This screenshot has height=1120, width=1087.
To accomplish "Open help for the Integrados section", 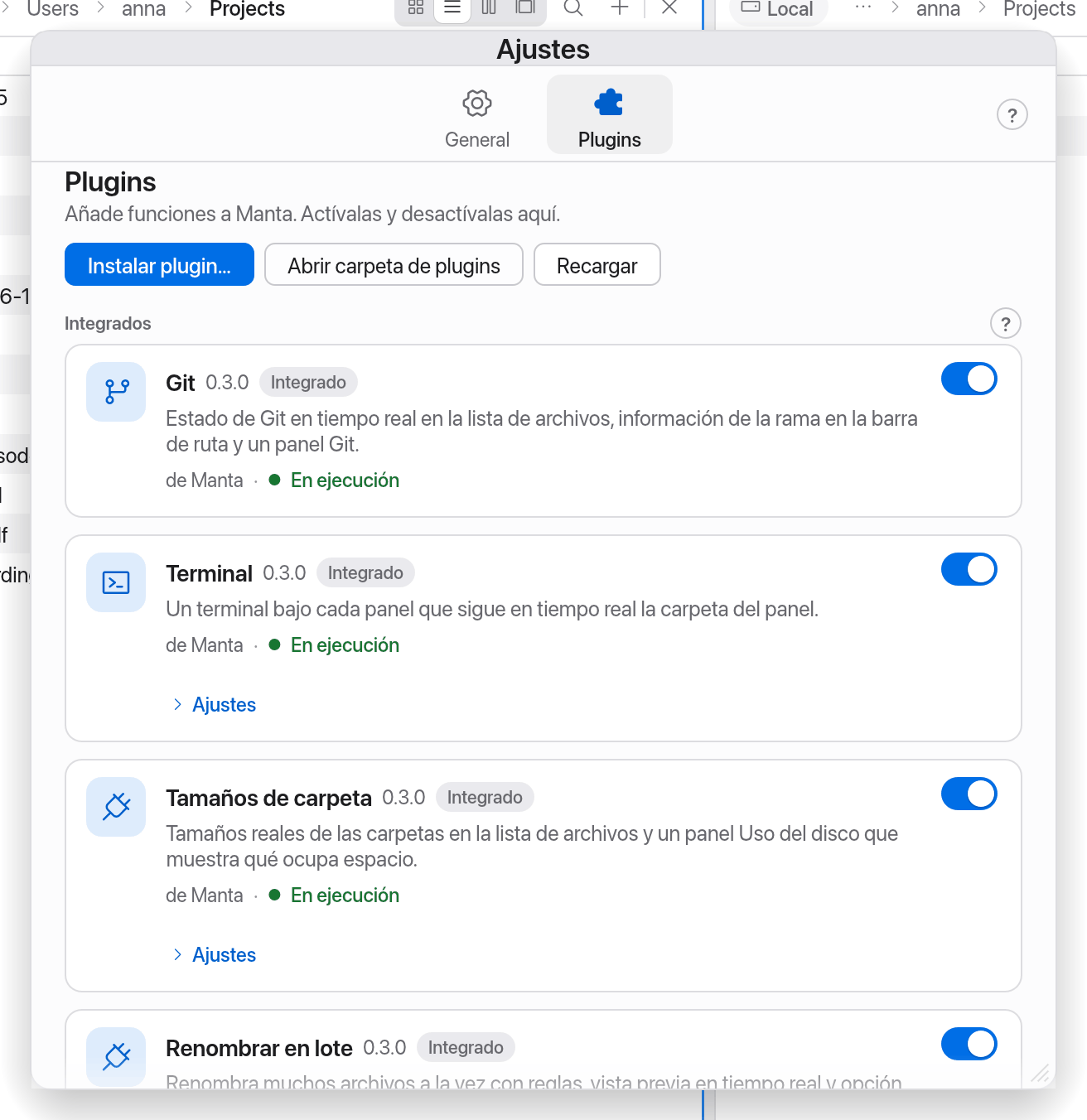I will pos(1006,324).
